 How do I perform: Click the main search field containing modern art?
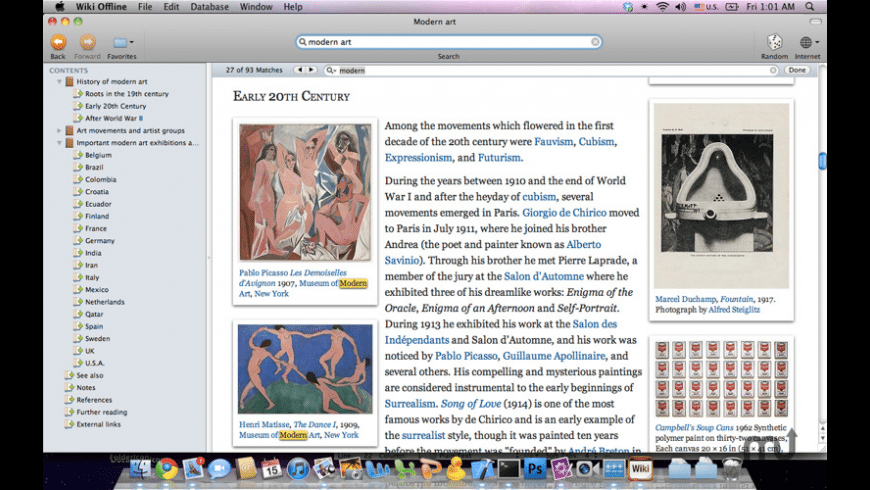[x=448, y=42]
